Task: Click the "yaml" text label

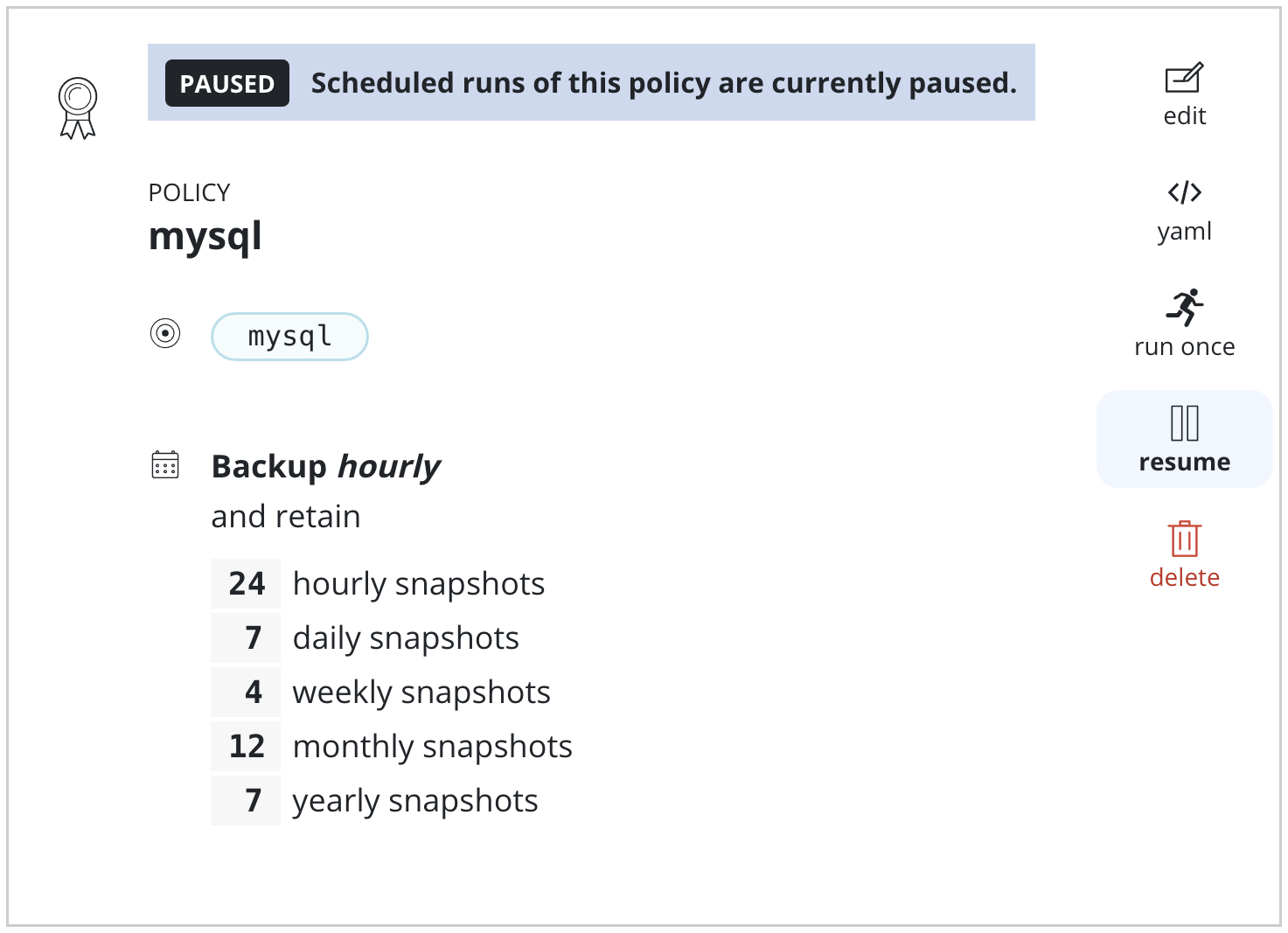Action: [1184, 232]
